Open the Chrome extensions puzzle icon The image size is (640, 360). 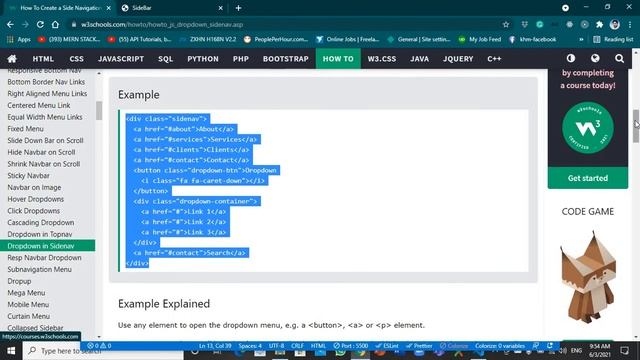coord(600,24)
